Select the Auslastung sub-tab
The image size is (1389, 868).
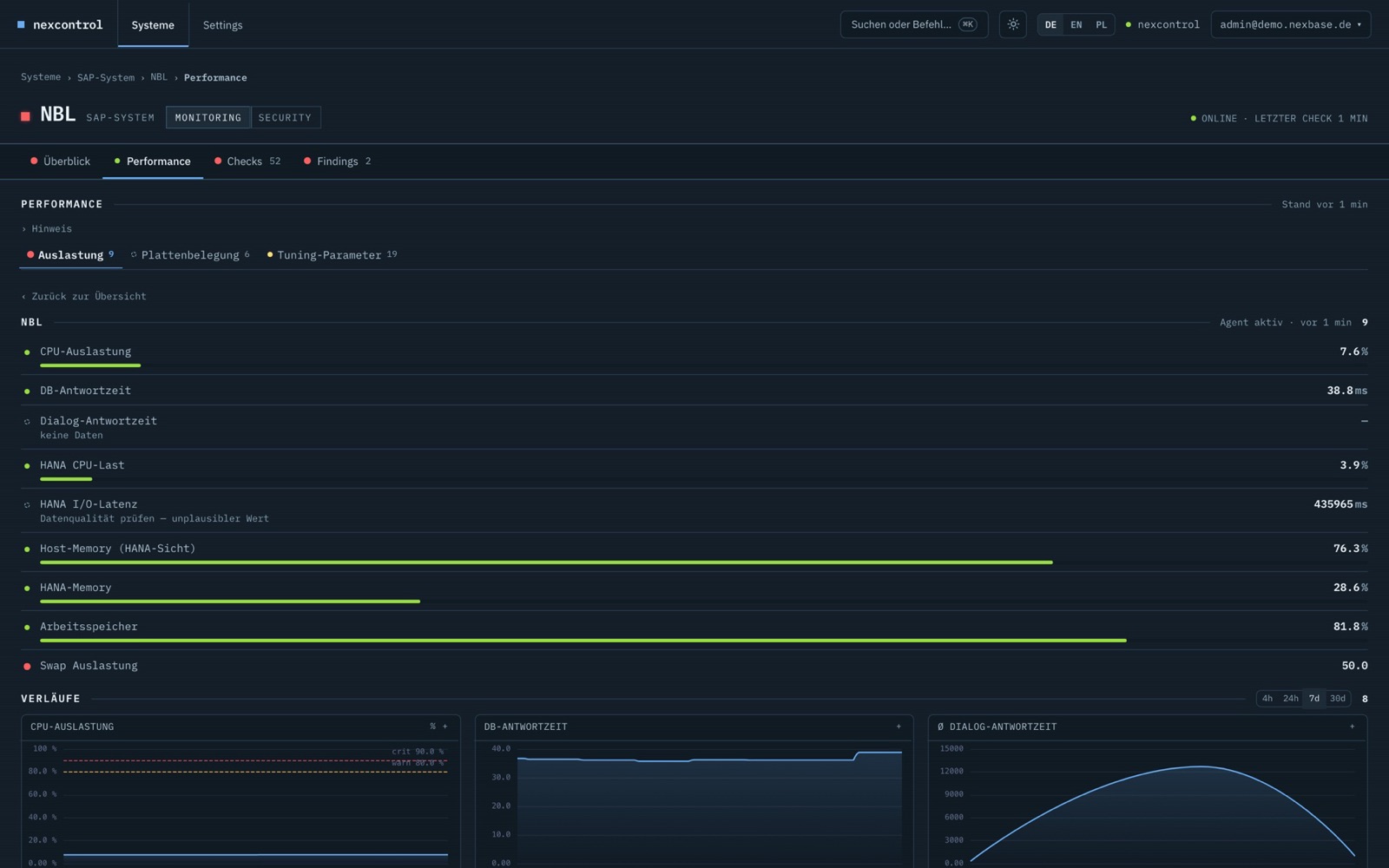tap(70, 255)
